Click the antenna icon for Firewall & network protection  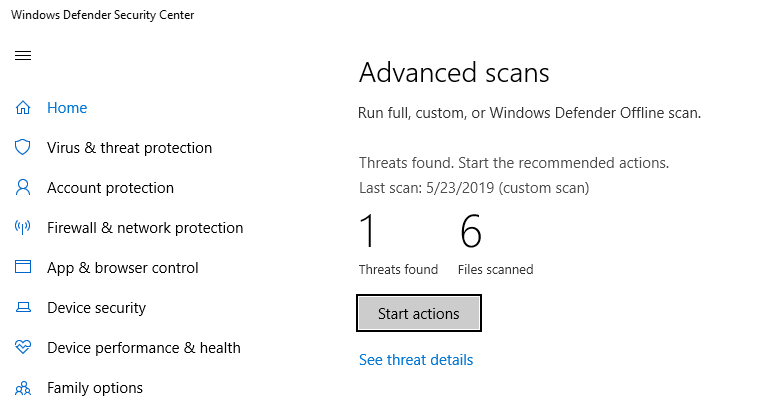pos(23,228)
